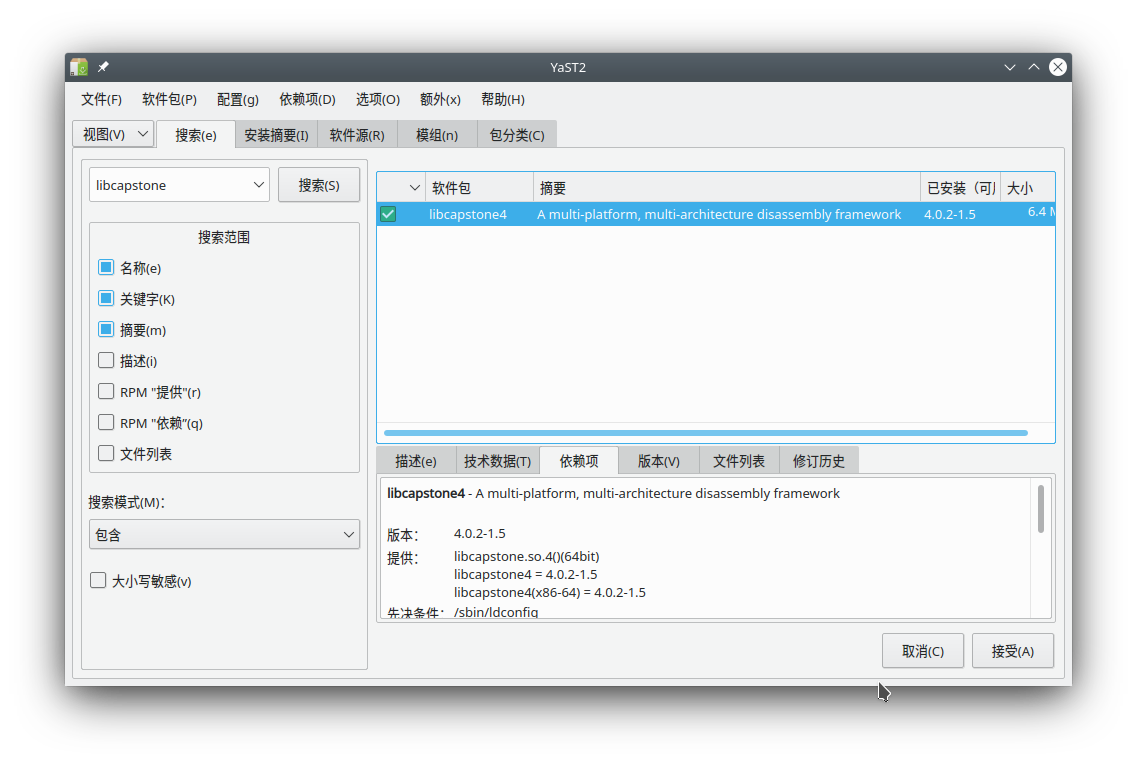This screenshot has height=763, width=1137.
Task: Expand the libcapstone search history dropdown
Action: pyautogui.click(x=261, y=184)
